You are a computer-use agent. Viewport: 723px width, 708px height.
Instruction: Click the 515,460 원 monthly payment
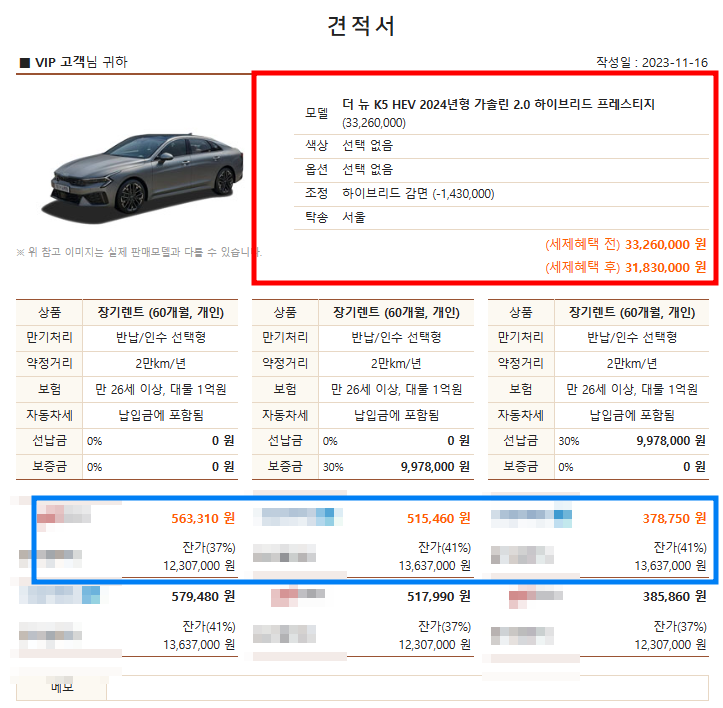click(439, 518)
